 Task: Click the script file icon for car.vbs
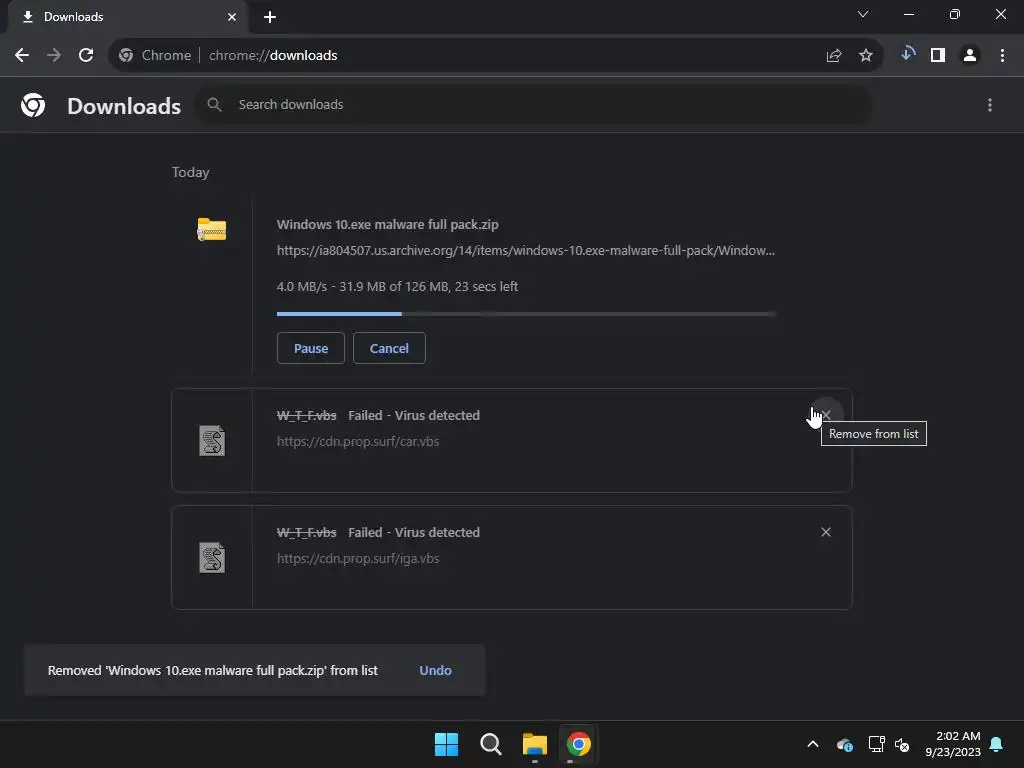212,441
